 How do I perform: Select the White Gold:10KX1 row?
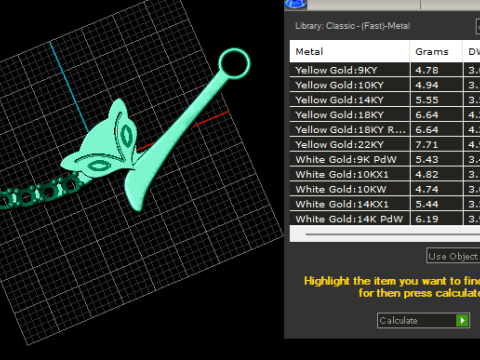point(385,174)
